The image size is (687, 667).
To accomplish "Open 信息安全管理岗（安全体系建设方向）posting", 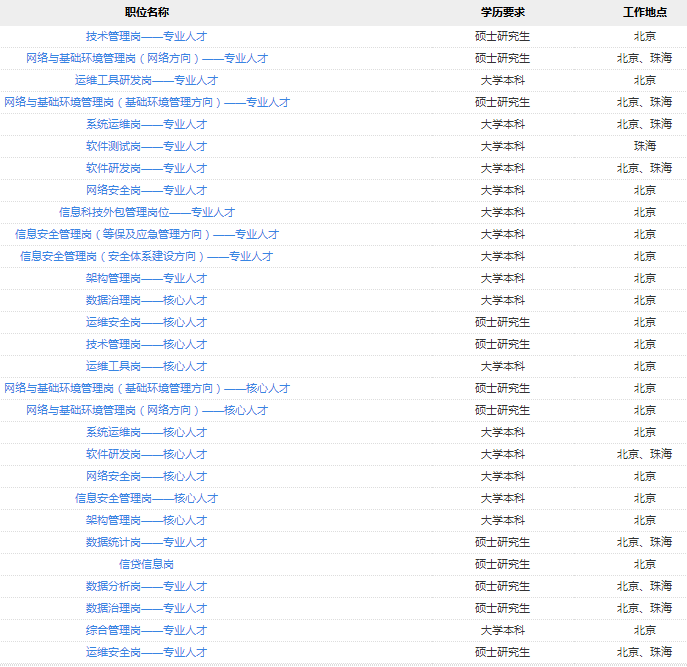I will coord(146,256).
